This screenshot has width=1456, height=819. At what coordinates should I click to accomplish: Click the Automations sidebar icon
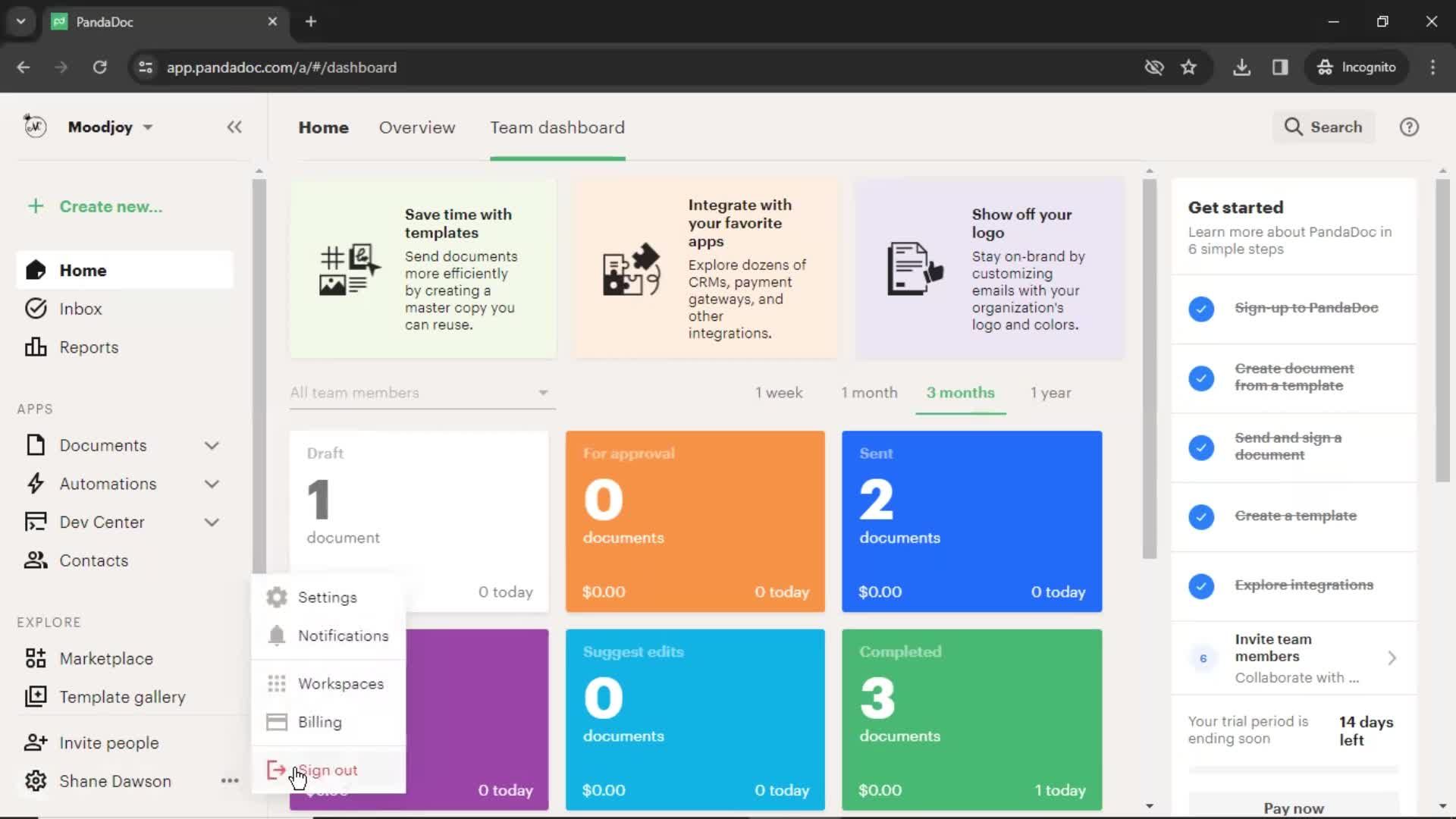[x=35, y=483]
